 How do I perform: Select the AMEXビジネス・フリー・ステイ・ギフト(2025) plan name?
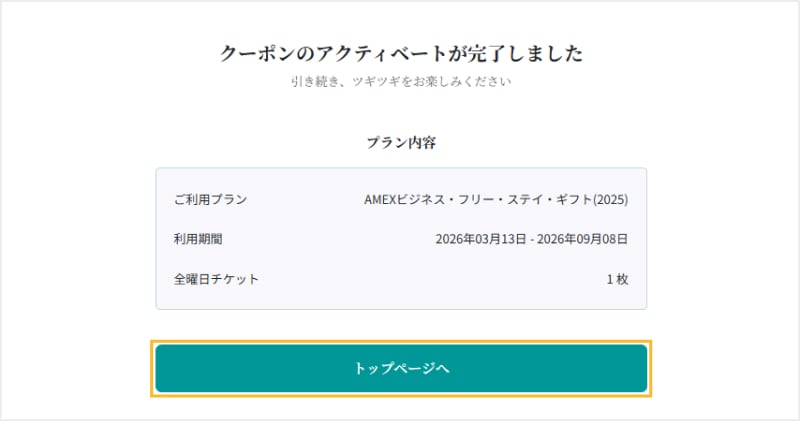point(495,199)
